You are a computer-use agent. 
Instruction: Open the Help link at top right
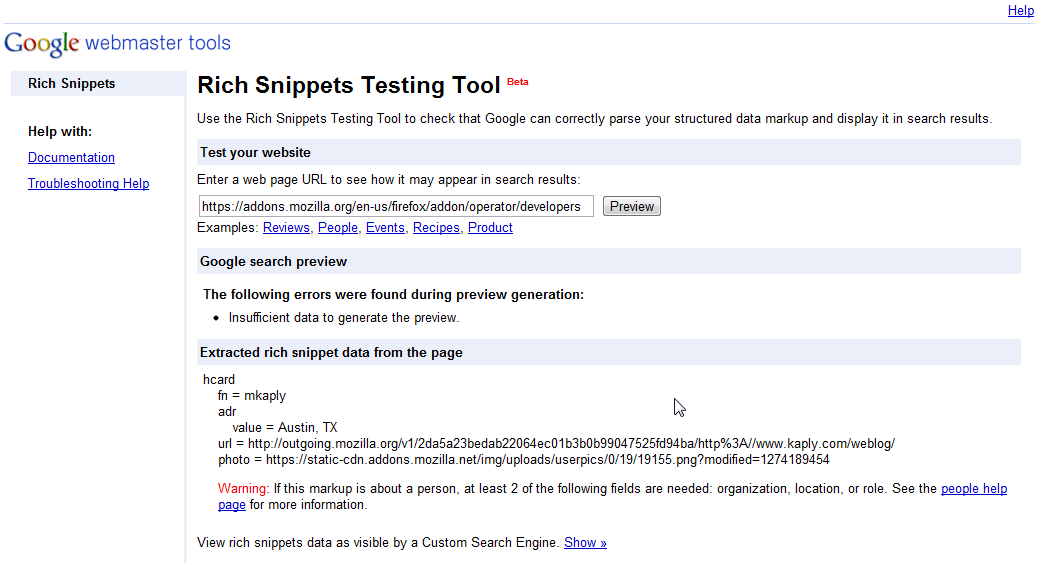pos(1020,10)
